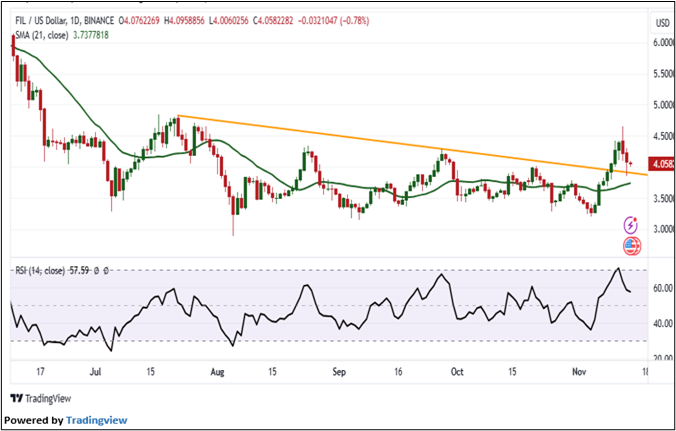Click the 20.00 RSI axis label
The image size is (676, 431).
coord(663,357)
